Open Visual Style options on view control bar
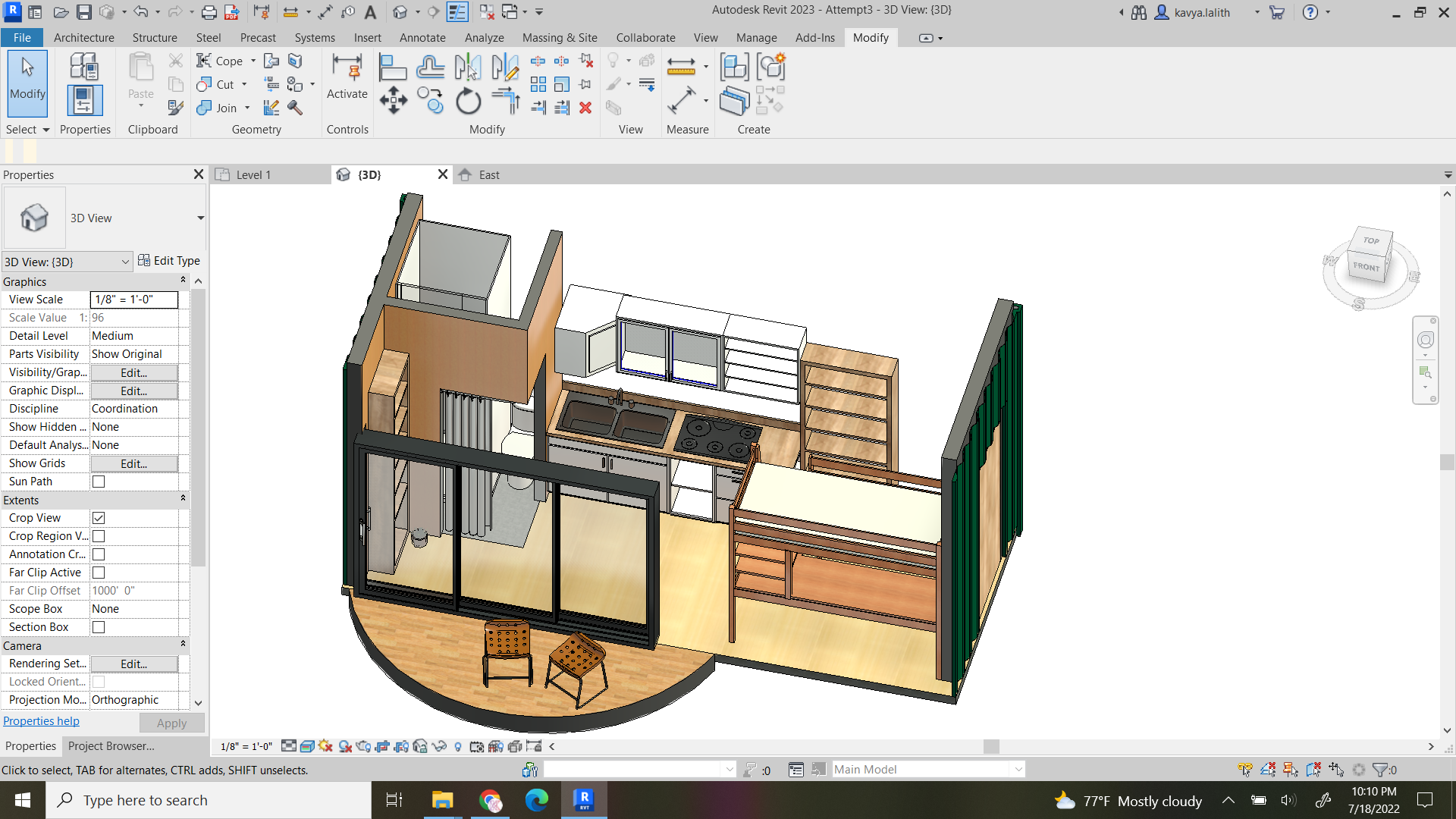 tap(307, 746)
